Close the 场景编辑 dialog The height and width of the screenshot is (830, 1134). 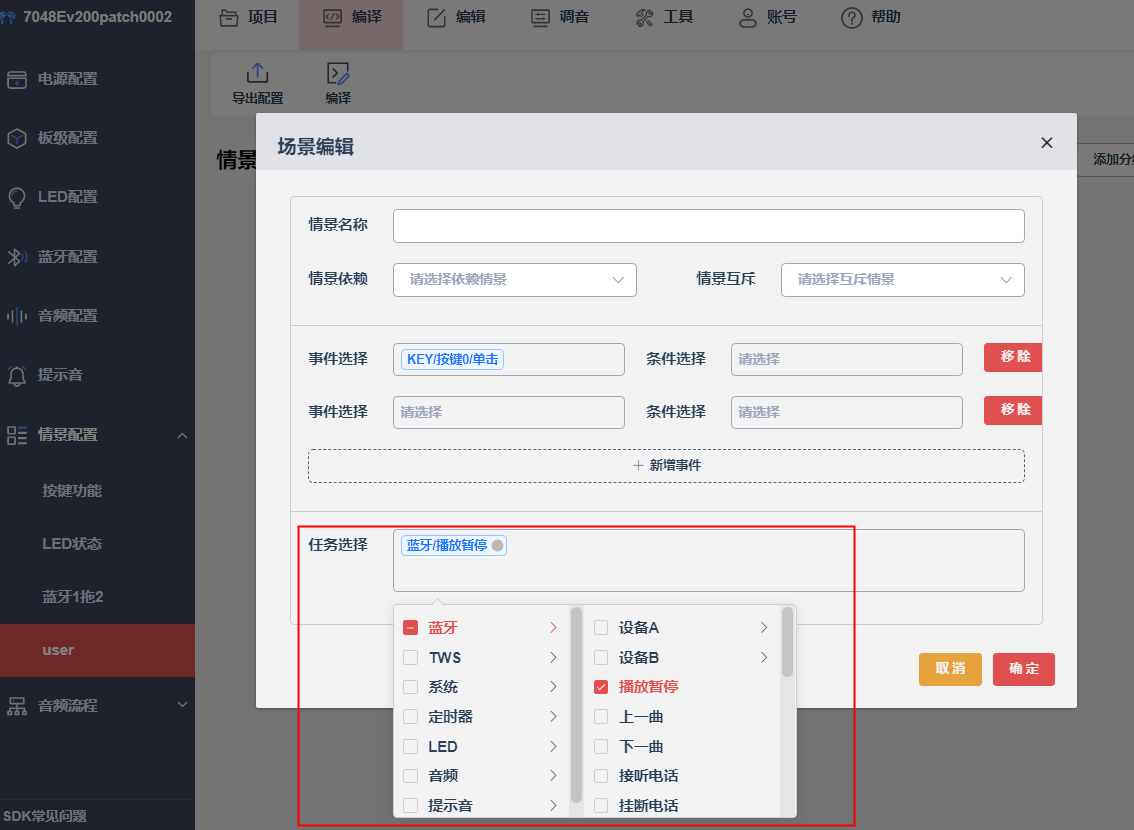coord(1046,142)
